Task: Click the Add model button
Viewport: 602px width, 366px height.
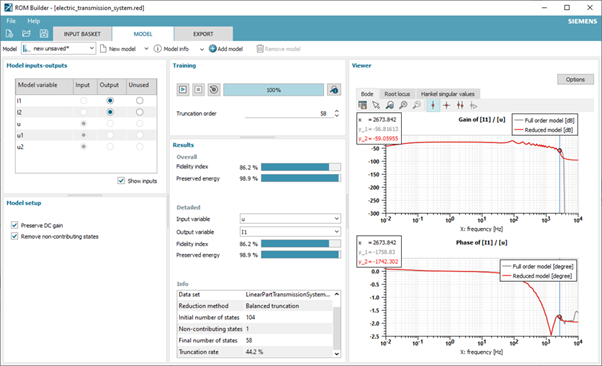Action: click(226, 49)
